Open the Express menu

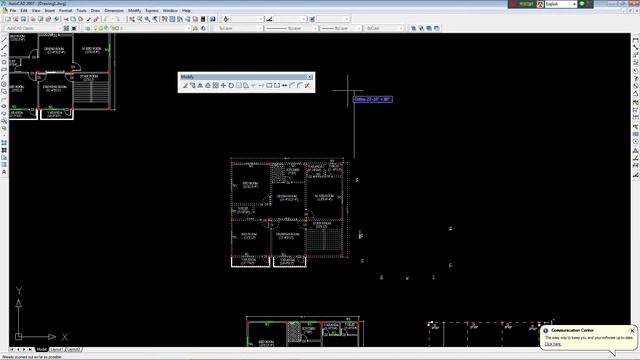[152, 11]
